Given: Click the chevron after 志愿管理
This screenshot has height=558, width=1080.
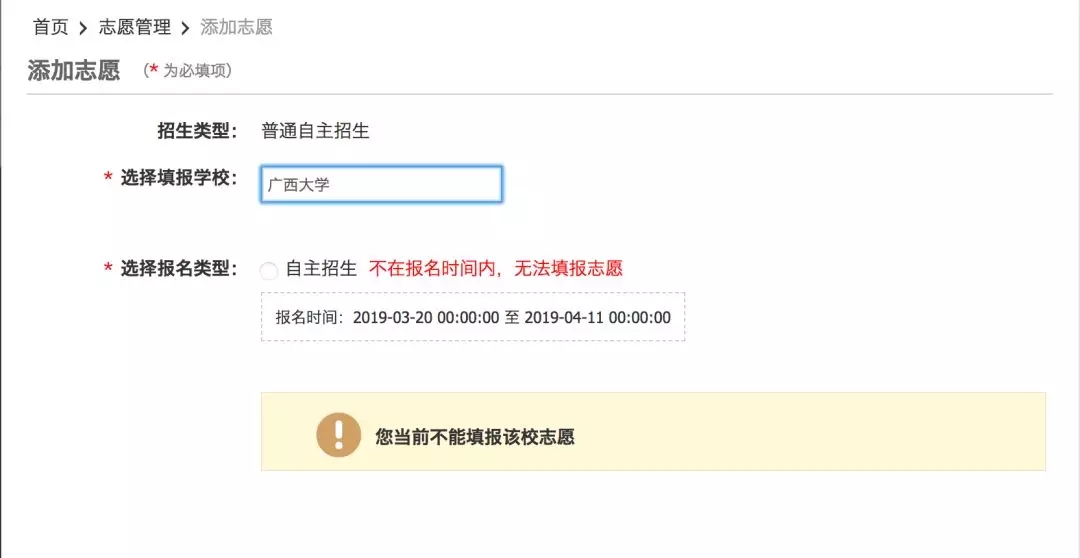Looking at the screenshot, I should pos(185,28).
